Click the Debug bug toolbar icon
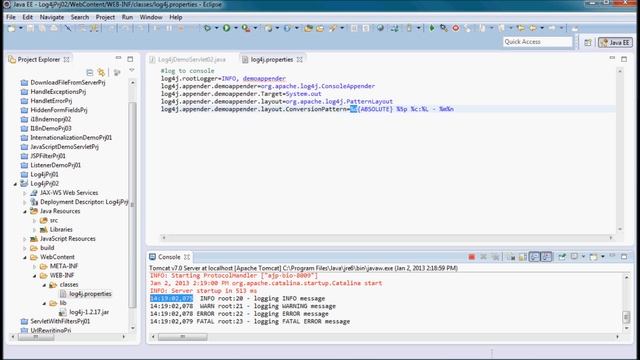The height and width of the screenshot is (360, 640). click(207, 28)
